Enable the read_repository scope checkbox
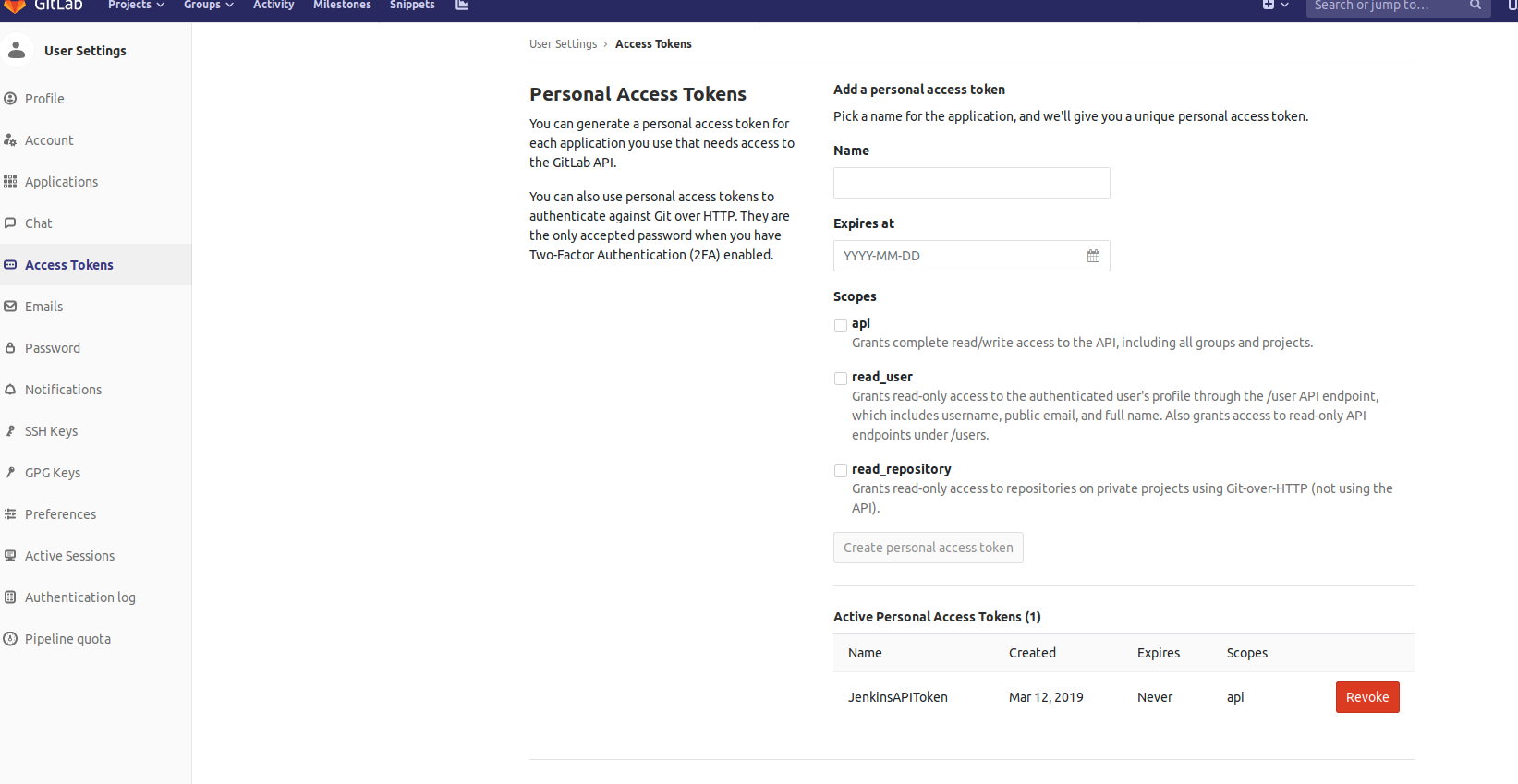This screenshot has height=784, width=1518. [x=841, y=471]
